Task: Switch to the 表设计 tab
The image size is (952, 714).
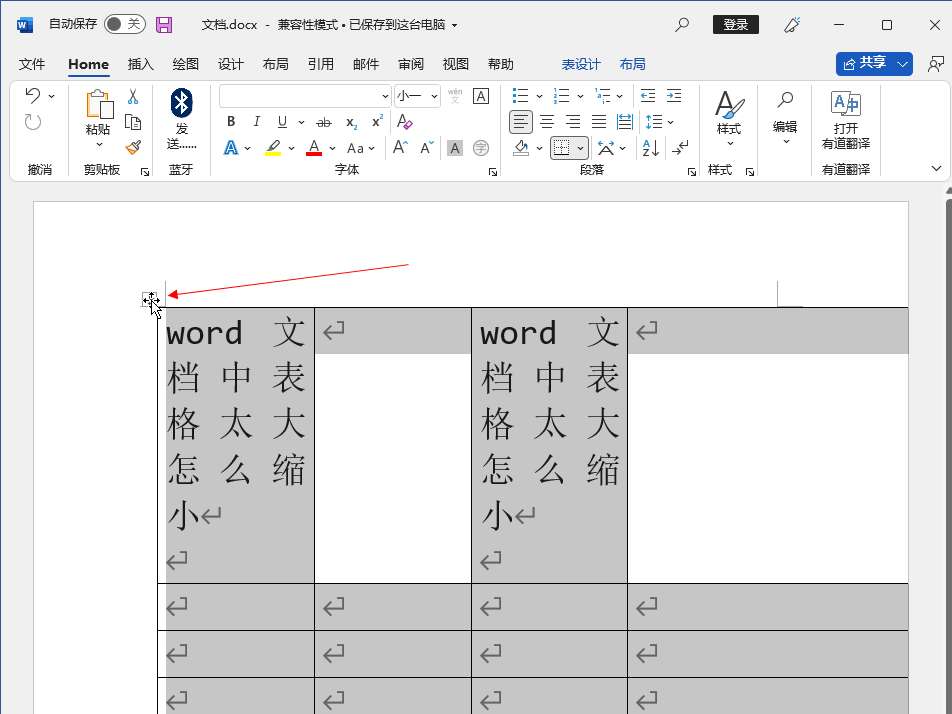Action: click(580, 64)
